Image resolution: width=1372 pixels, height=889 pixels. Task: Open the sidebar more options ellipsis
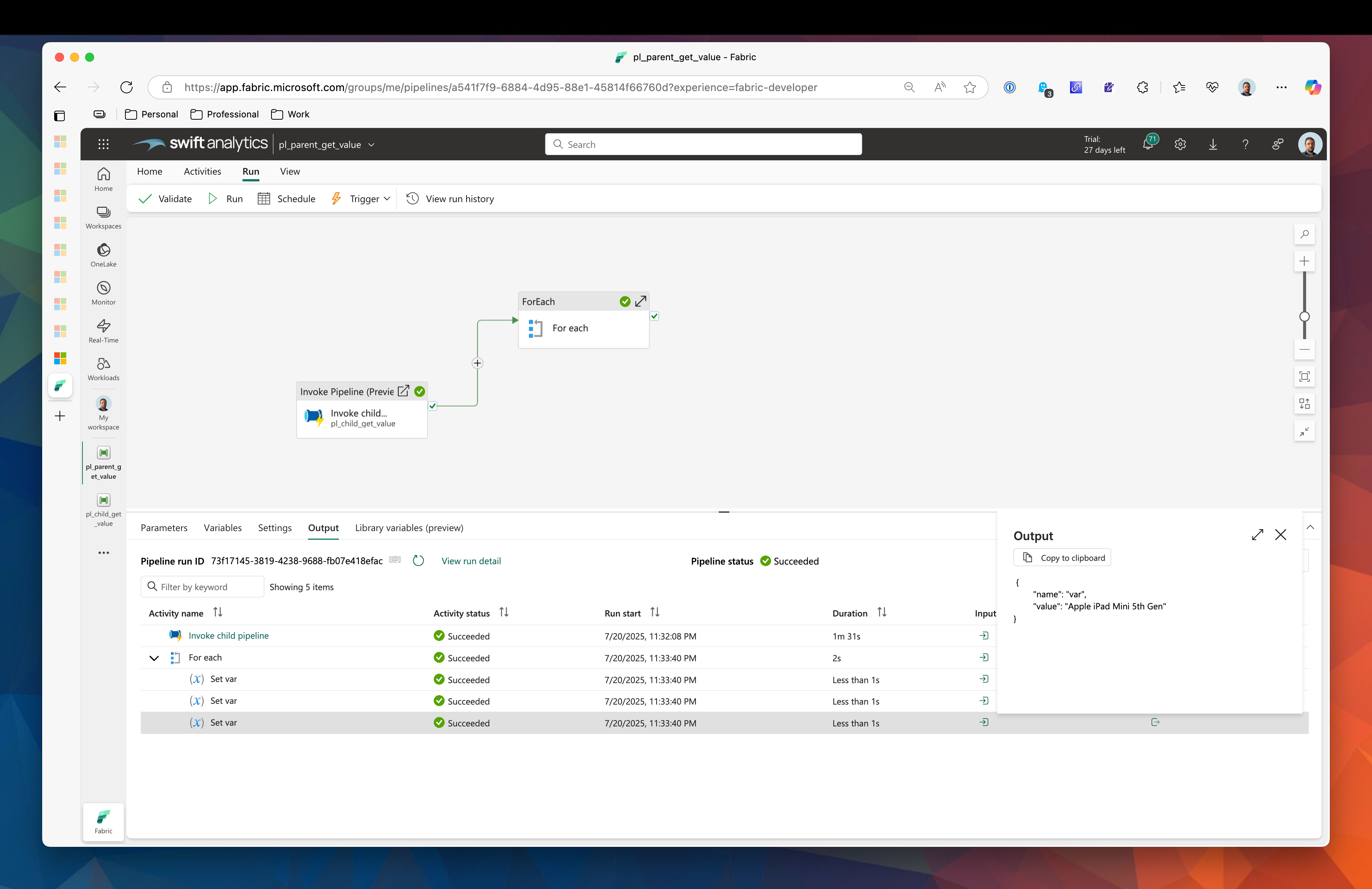[x=103, y=553]
